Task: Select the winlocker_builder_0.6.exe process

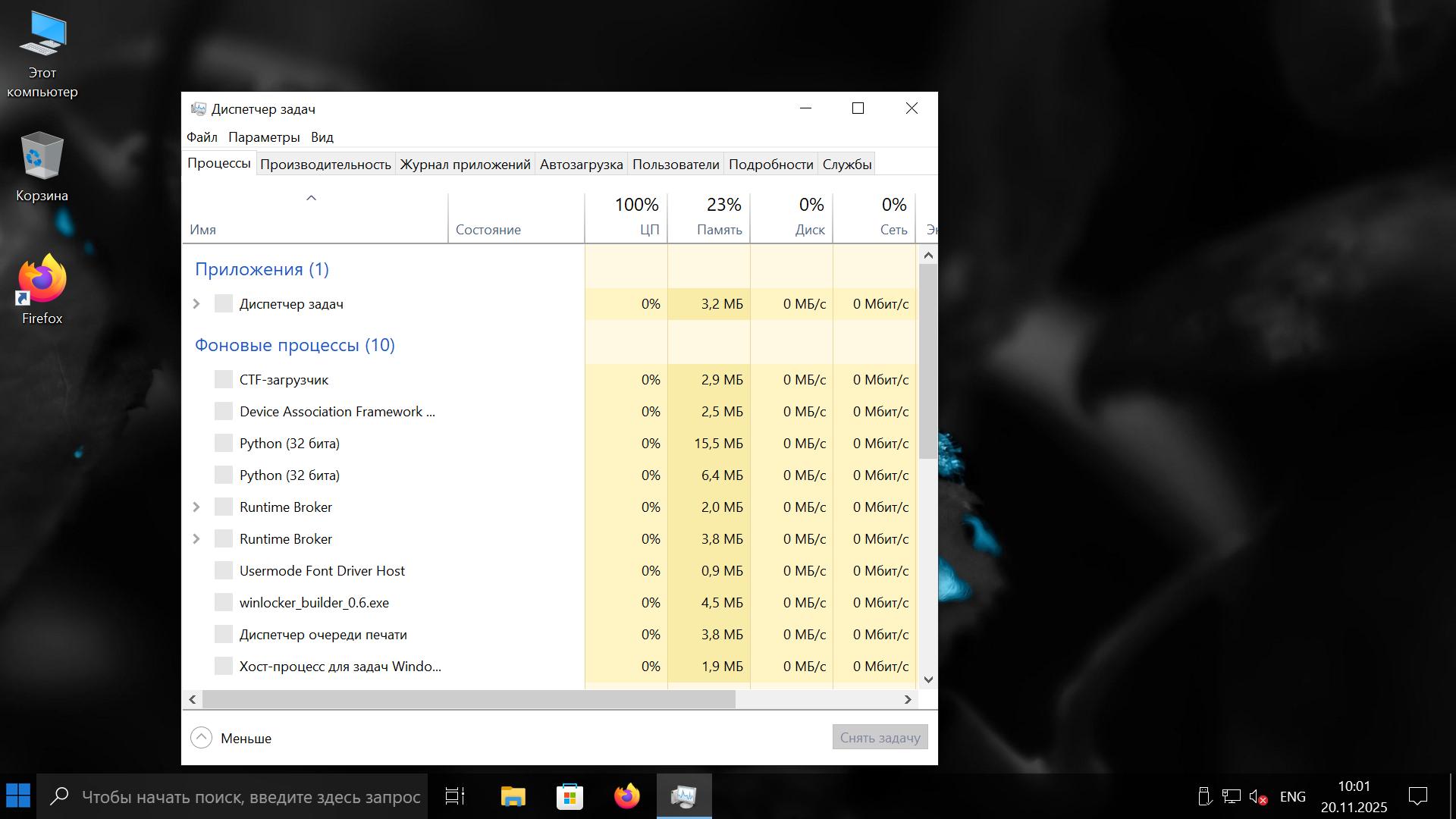Action: (314, 603)
